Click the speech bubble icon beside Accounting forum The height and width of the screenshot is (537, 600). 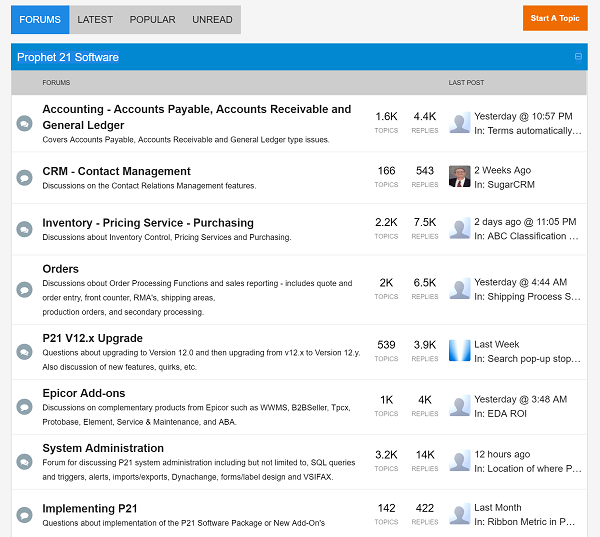[x=24, y=124]
